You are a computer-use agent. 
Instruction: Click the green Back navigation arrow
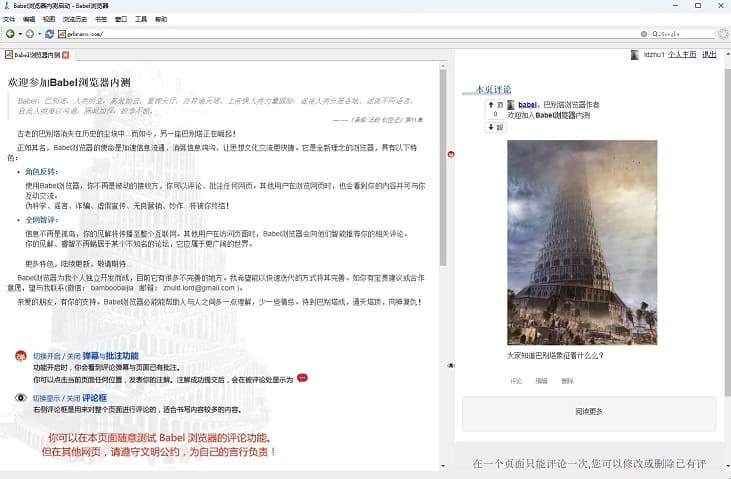tap(9, 34)
